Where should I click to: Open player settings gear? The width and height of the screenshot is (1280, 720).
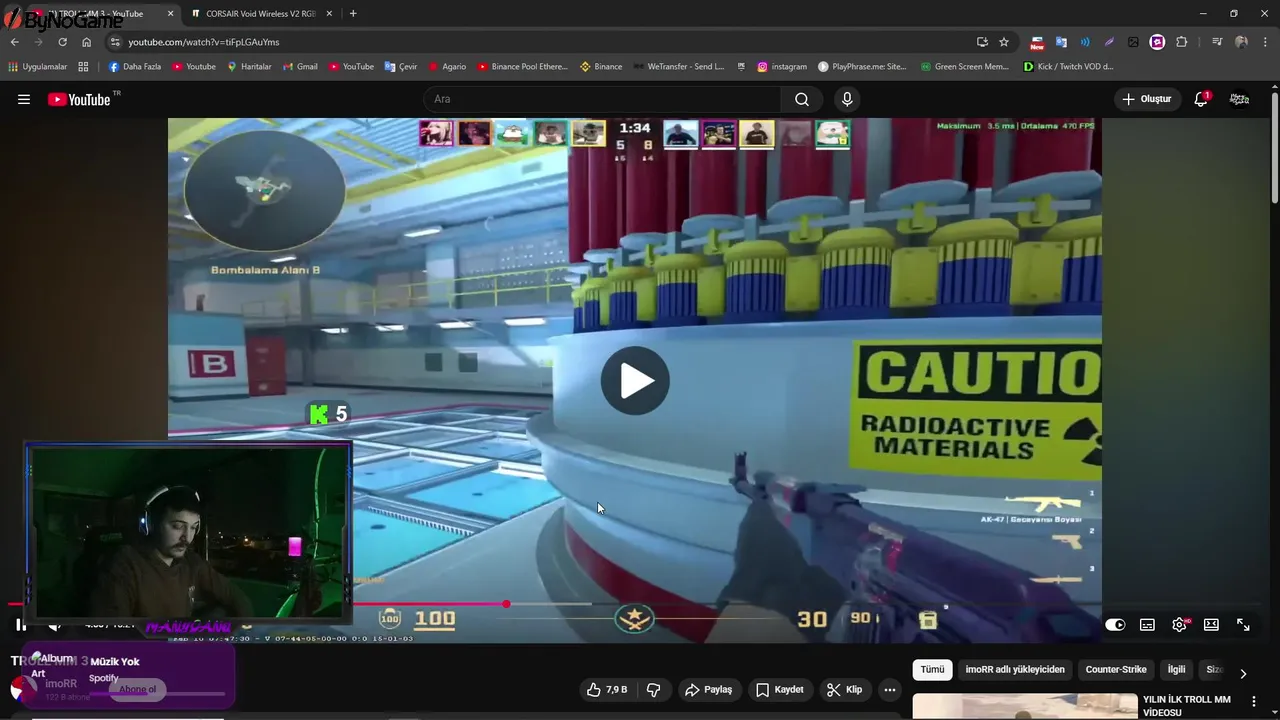(x=1179, y=625)
